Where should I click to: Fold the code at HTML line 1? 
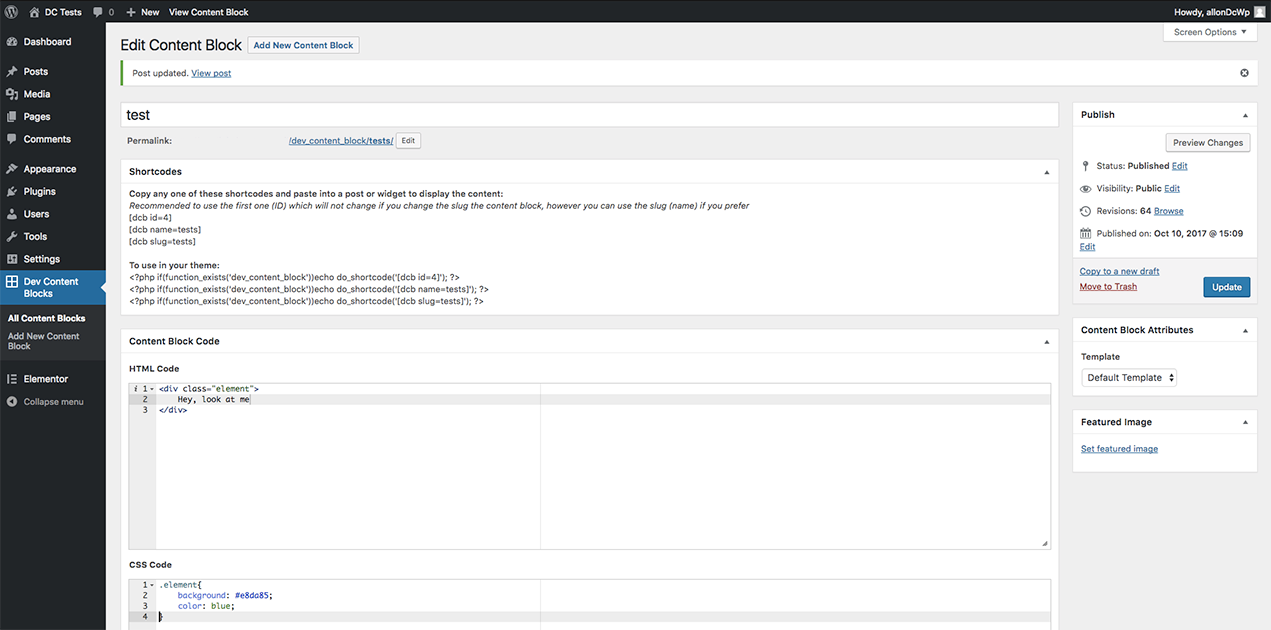point(152,389)
